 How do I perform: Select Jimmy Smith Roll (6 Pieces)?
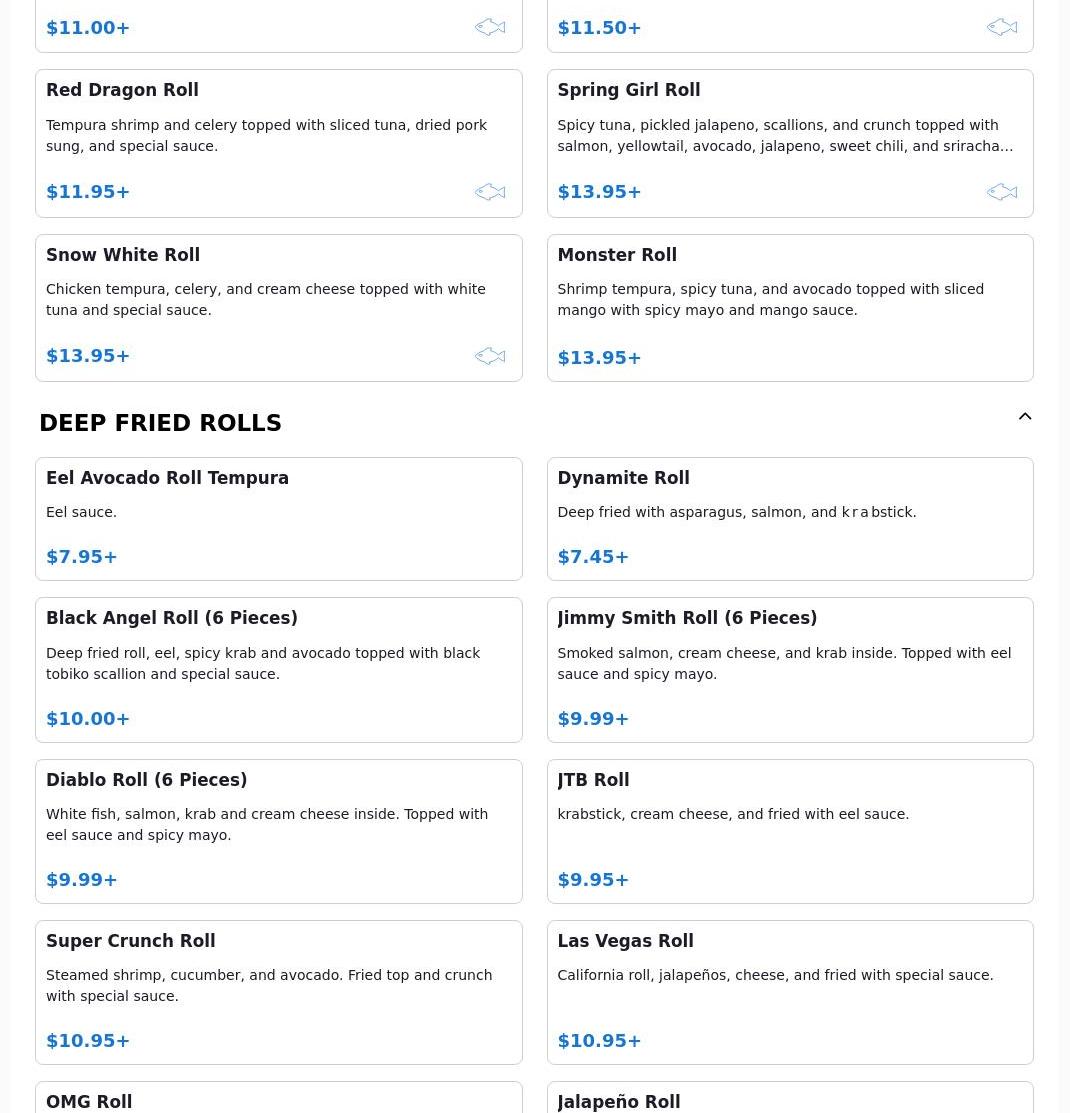click(x=790, y=670)
